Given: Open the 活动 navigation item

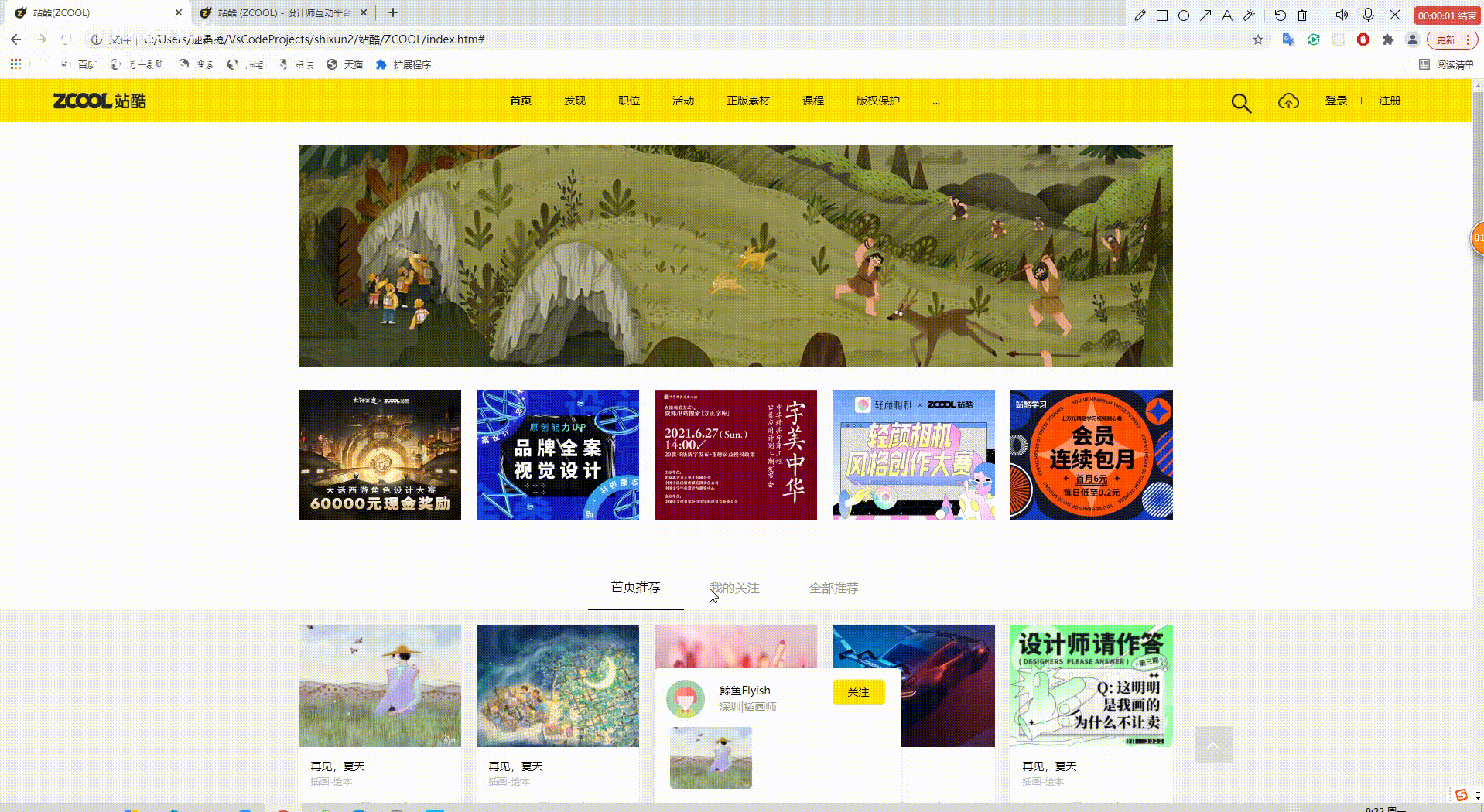Looking at the screenshot, I should (683, 101).
